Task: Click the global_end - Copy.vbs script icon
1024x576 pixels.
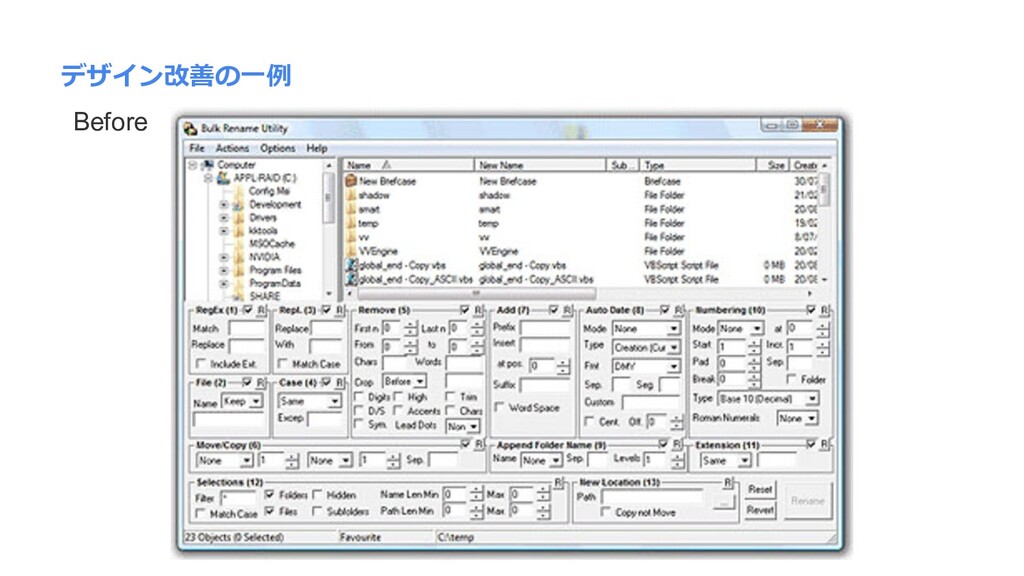Action: (351, 265)
